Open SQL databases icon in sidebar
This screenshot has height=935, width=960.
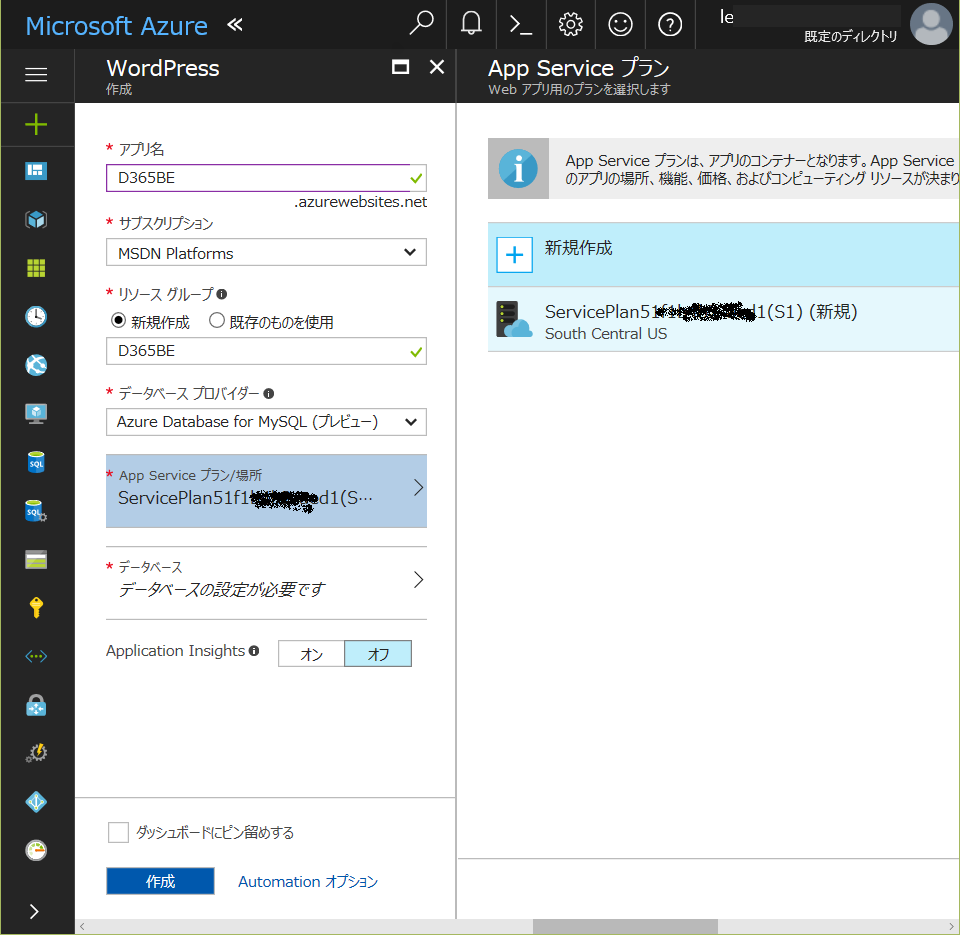(x=36, y=462)
